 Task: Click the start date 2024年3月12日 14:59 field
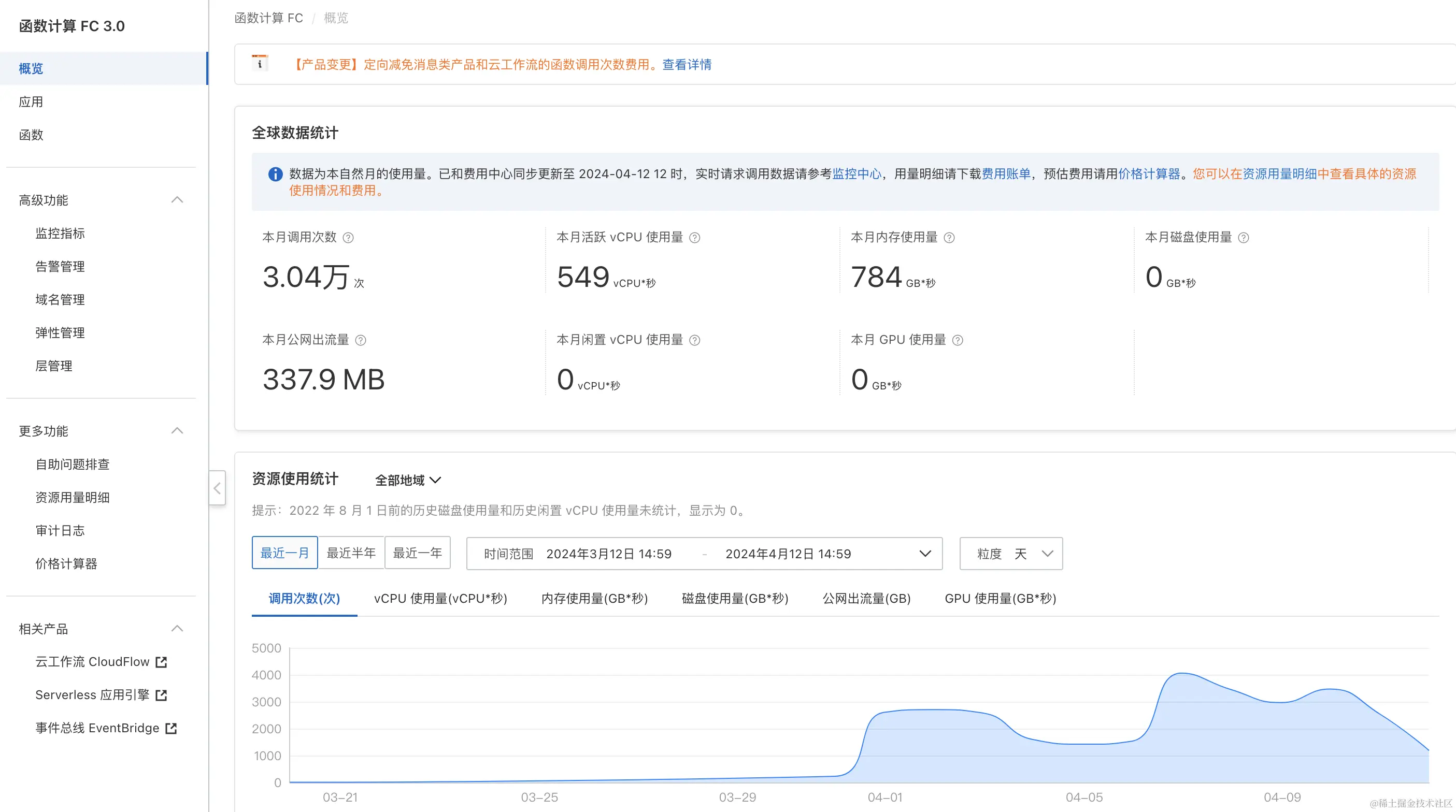point(609,554)
